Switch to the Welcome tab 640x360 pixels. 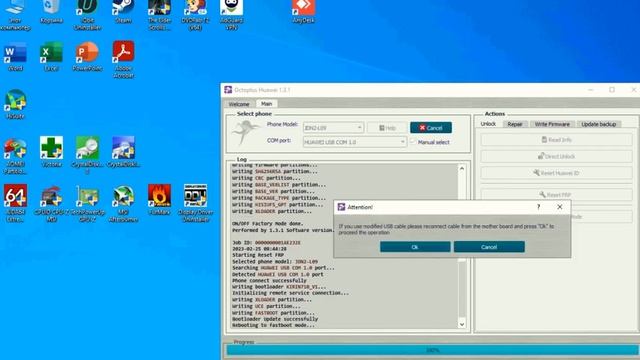click(x=239, y=104)
